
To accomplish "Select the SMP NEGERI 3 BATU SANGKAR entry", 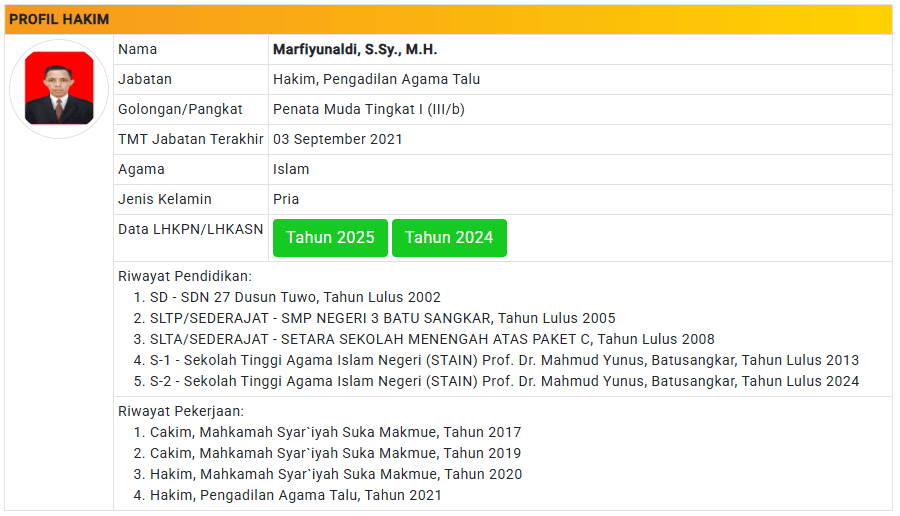I will tap(382, 318).
